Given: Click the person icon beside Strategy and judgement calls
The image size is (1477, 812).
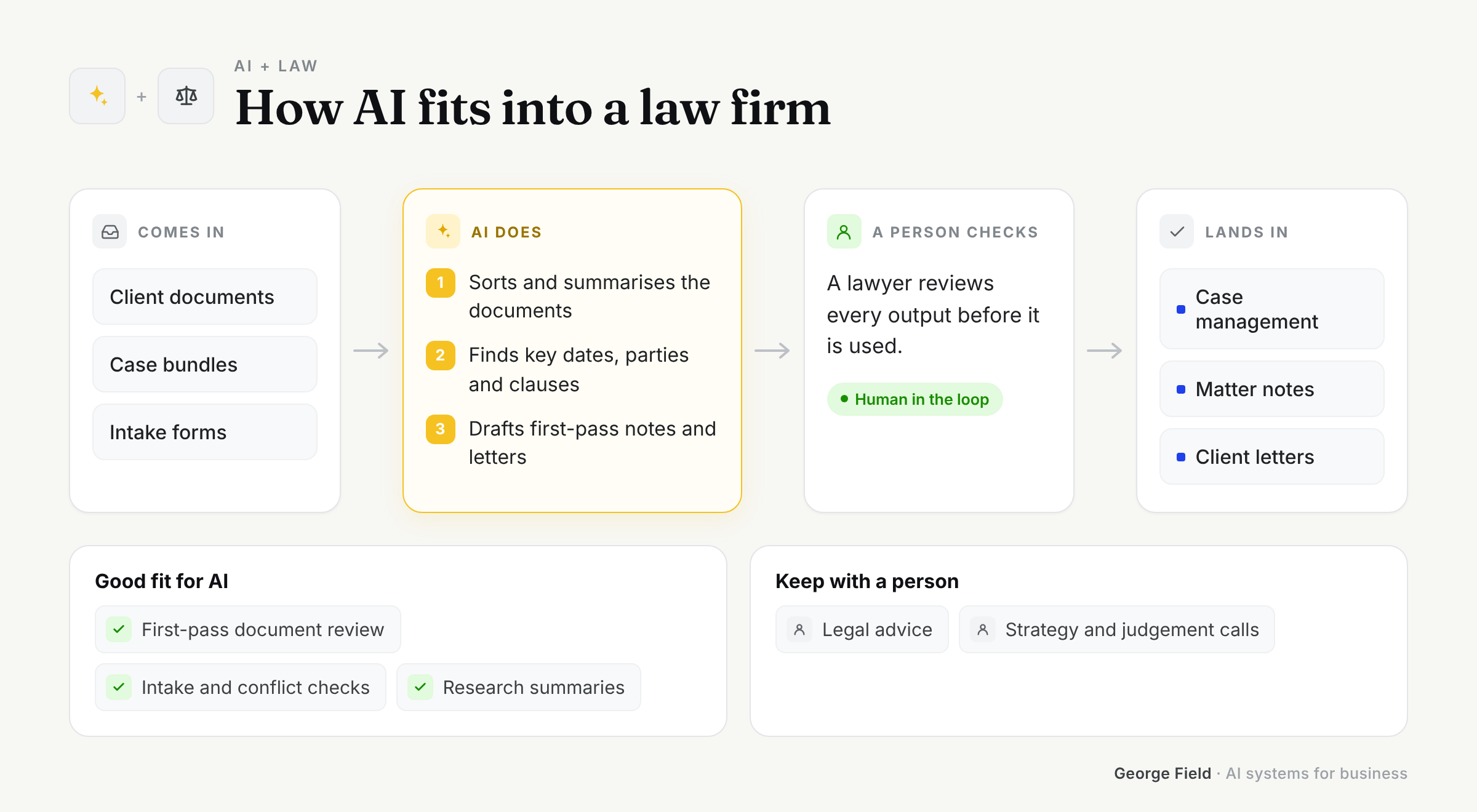Looking at the screenshot, I should (983, 629).
